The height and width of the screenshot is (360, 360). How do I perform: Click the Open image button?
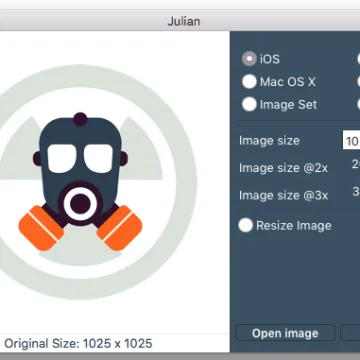285,333
